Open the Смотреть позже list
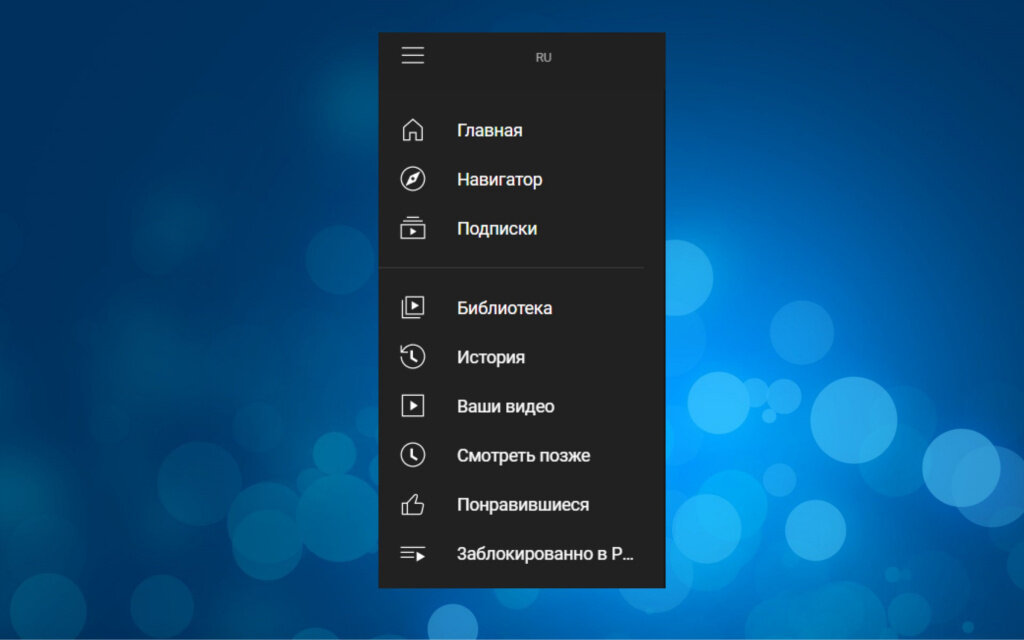 [x=524, y=456]
